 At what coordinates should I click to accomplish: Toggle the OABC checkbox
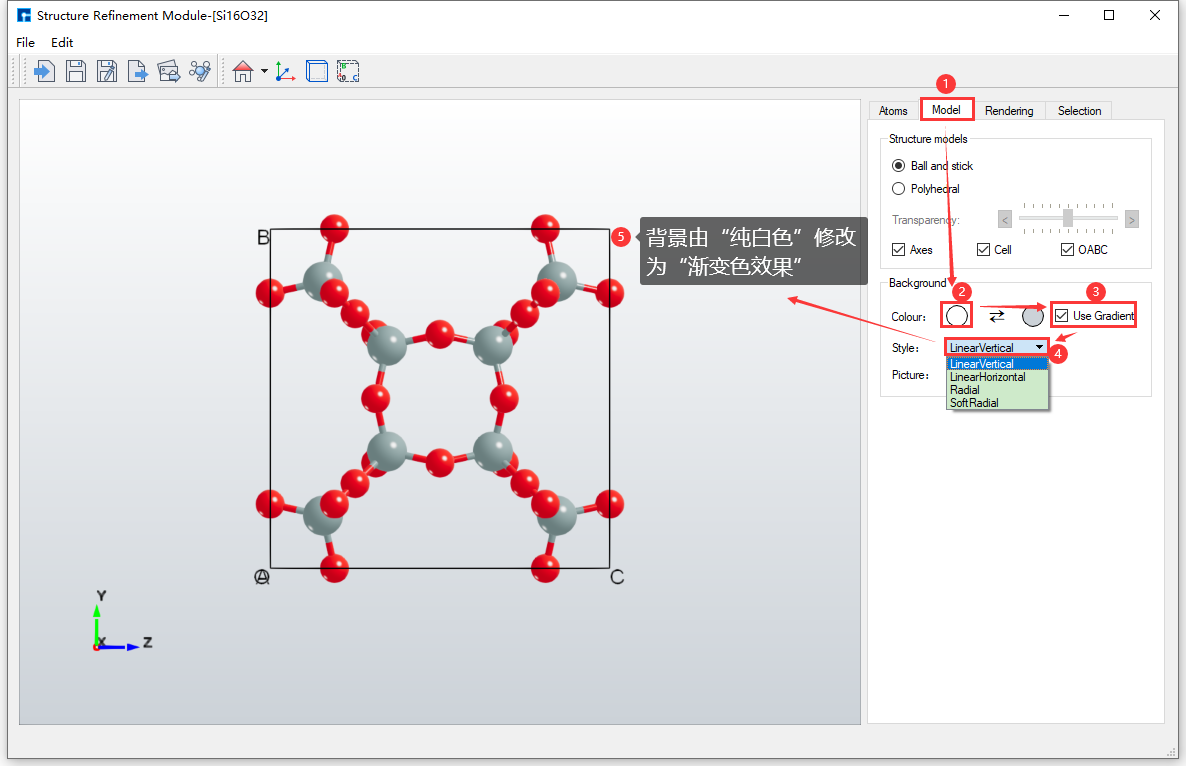point(1067,250)
